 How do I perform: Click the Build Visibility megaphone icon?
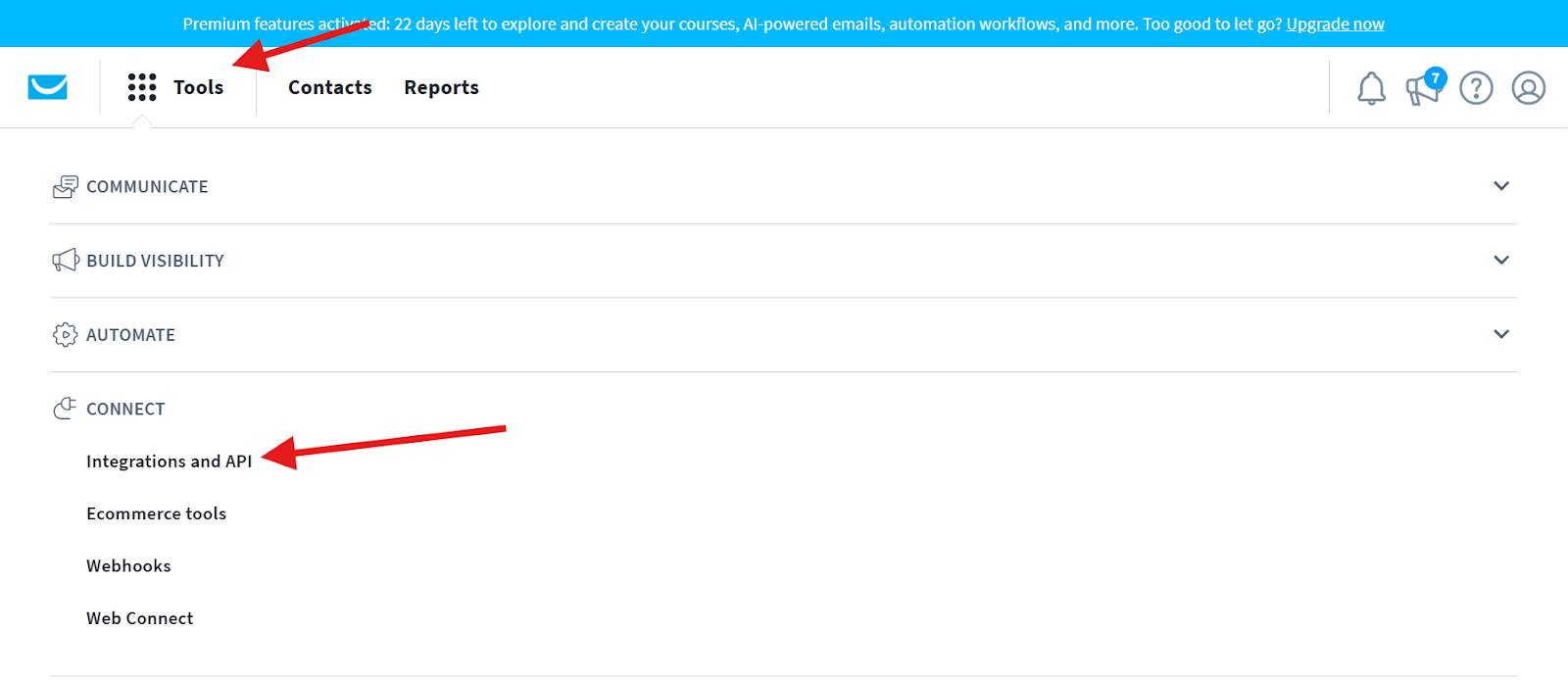[x=66, y=261]
